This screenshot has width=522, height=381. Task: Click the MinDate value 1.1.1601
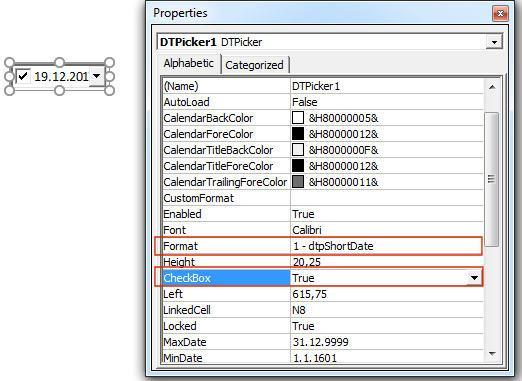315,358
